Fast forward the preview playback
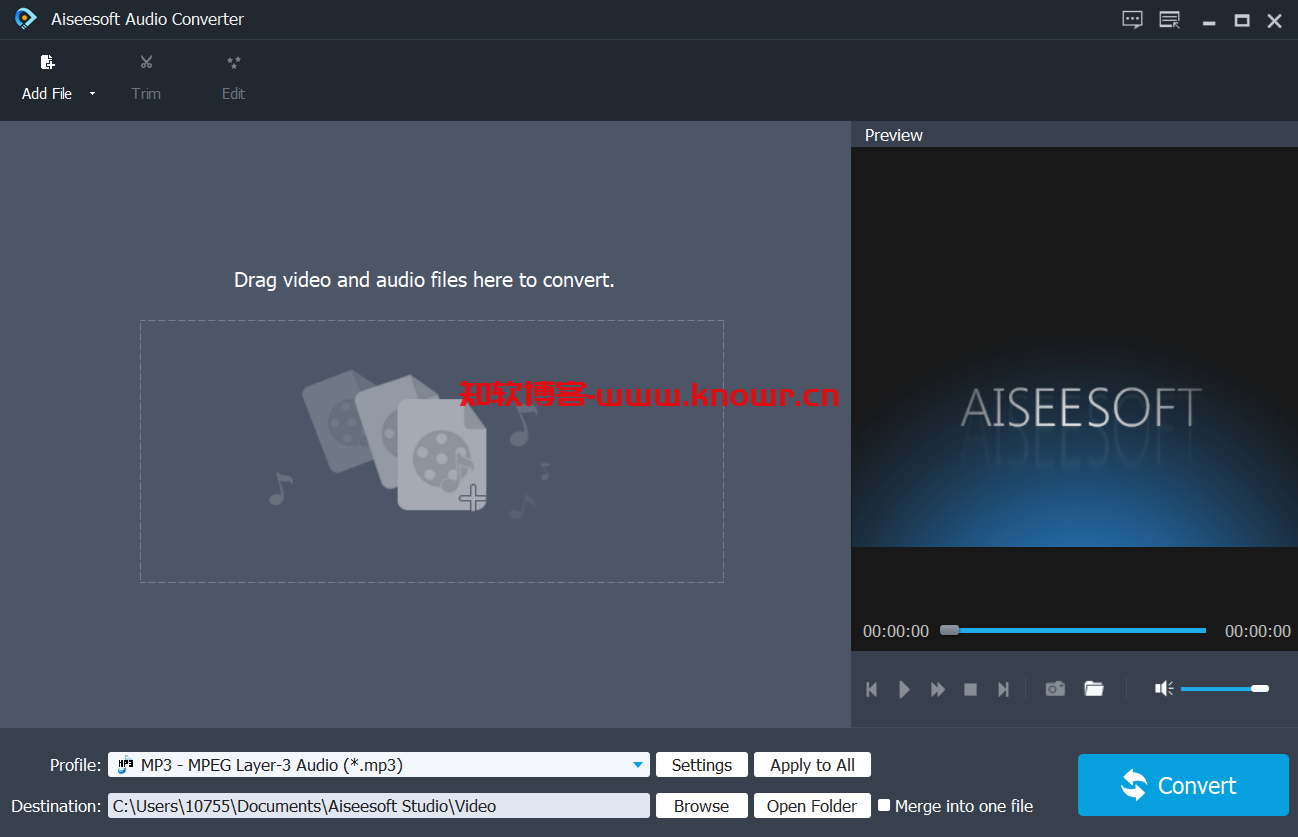 pos(937,689)
